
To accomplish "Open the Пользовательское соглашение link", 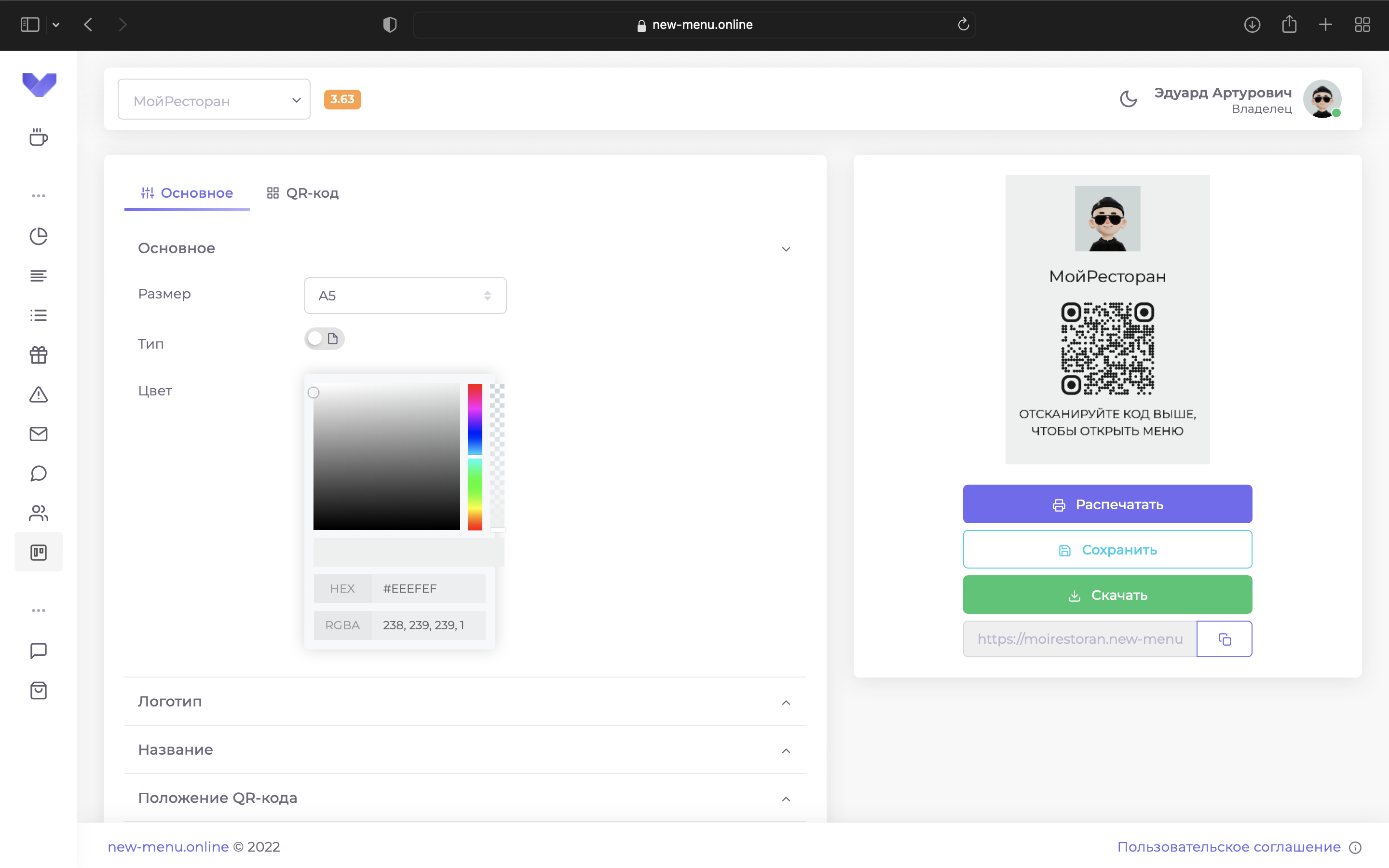I will click(1229, 847).
